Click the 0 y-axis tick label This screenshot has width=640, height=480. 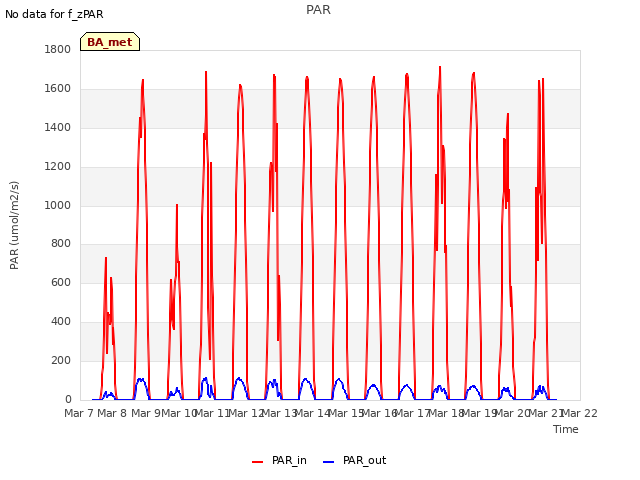click(68, 400)
